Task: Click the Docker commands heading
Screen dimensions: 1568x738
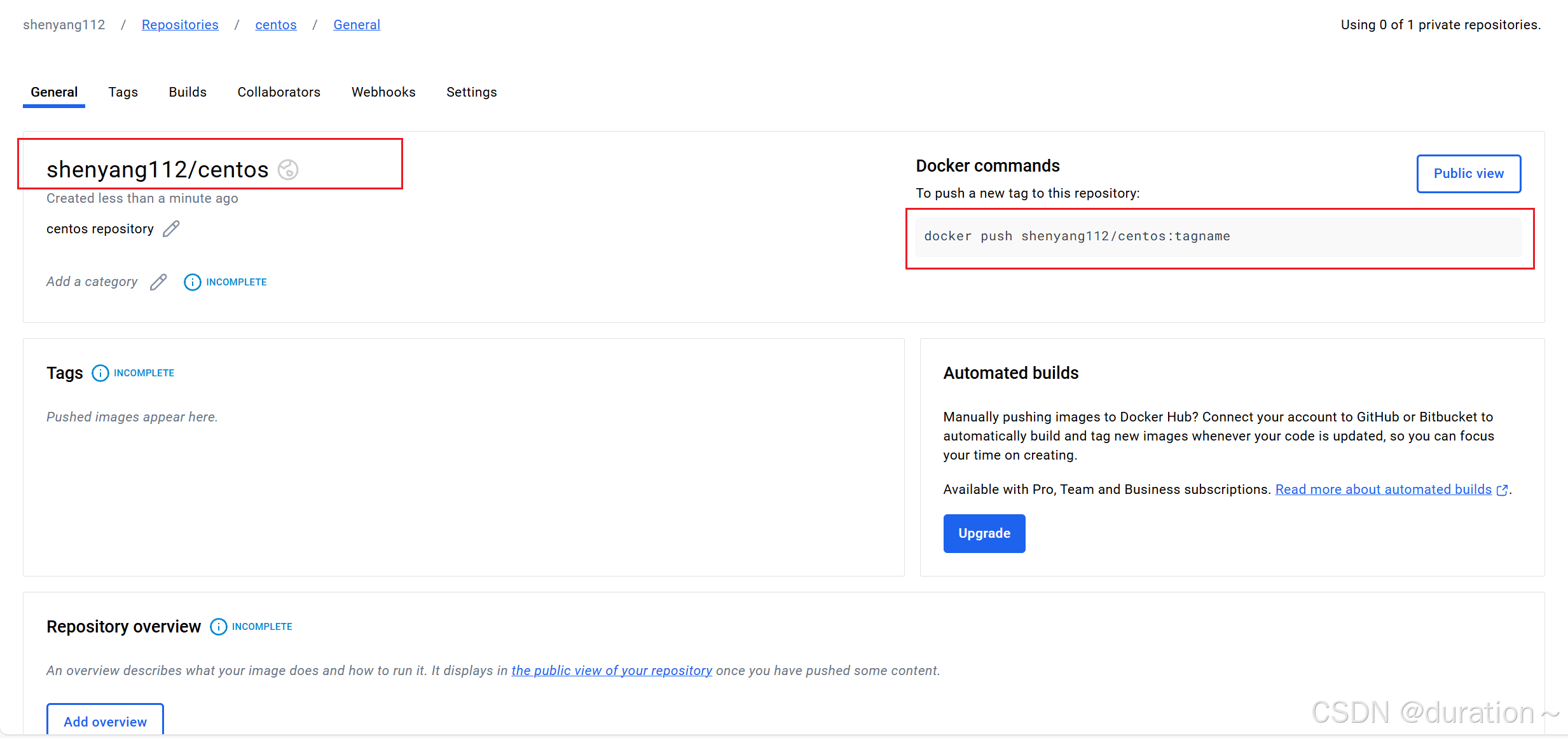Action: point(987,166)
